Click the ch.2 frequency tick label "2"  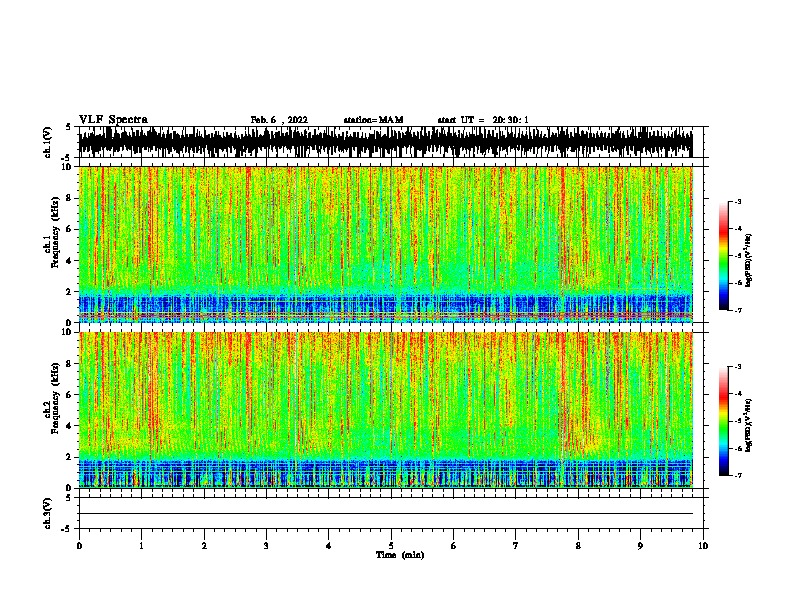tap(70, 457)
